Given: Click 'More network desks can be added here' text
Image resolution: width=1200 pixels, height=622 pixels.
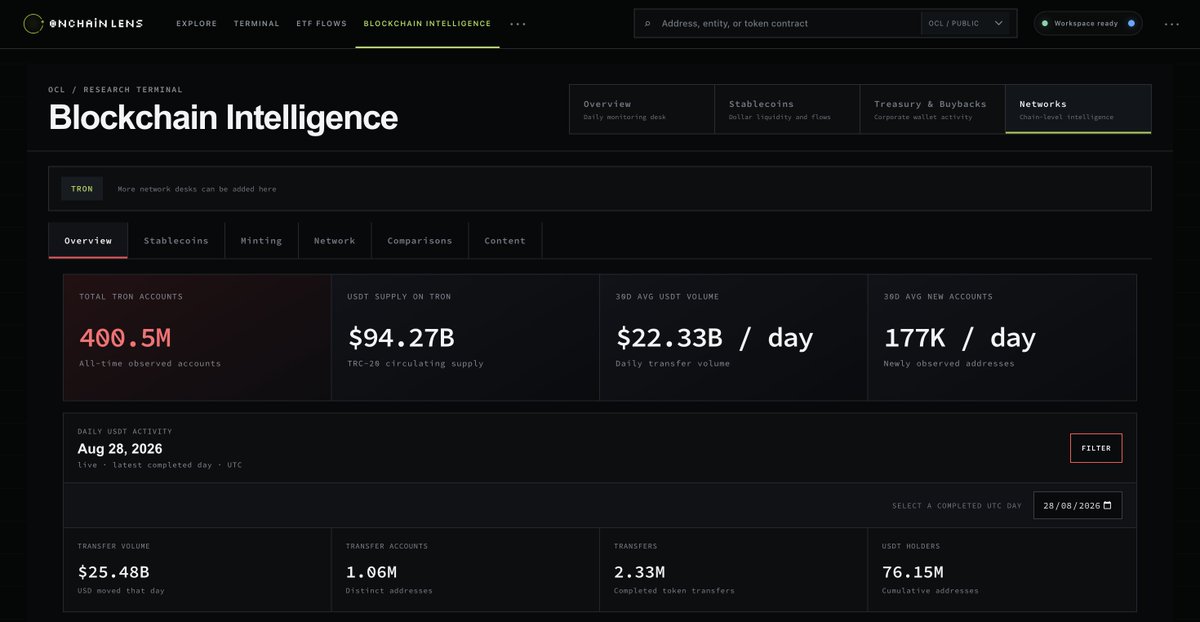Looking at the screenshot, I should [197, 189].
